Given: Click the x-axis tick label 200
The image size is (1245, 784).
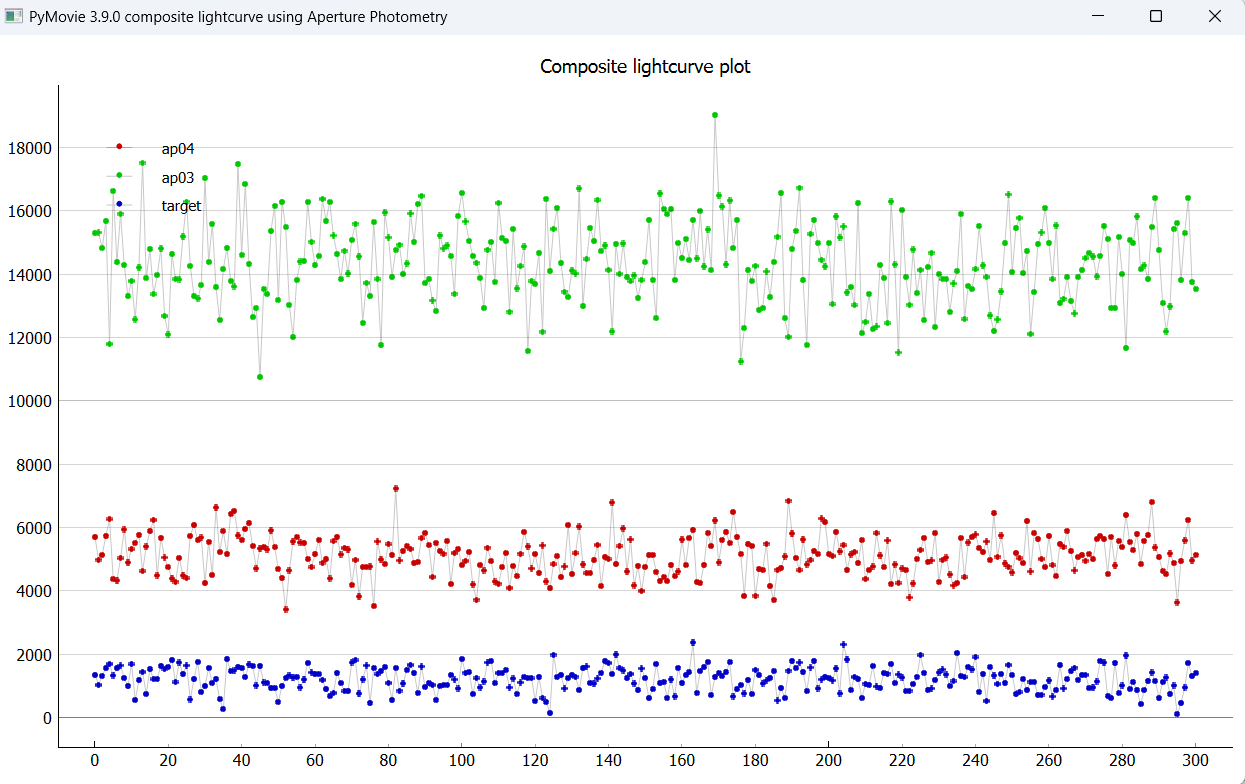Looking at the screenshot, I should coord(829,759).
